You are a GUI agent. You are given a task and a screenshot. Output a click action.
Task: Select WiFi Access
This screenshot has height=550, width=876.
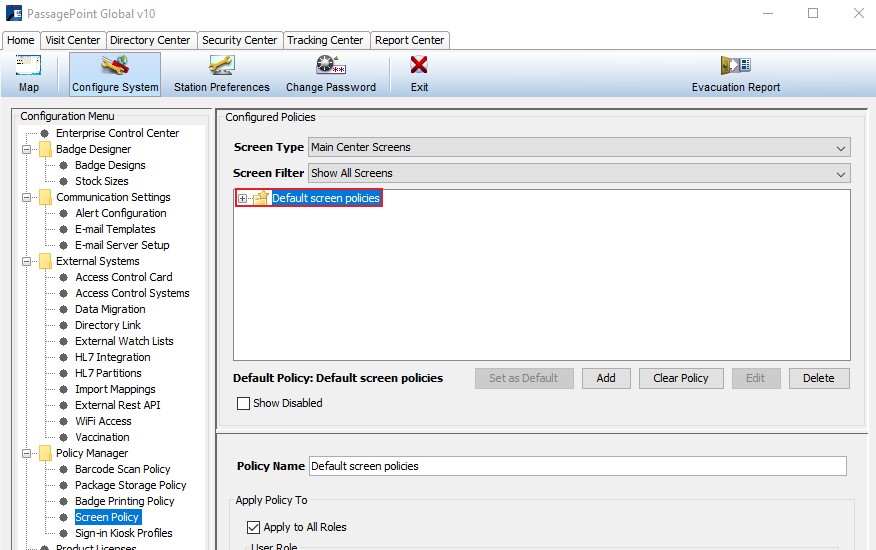(103, 421)
